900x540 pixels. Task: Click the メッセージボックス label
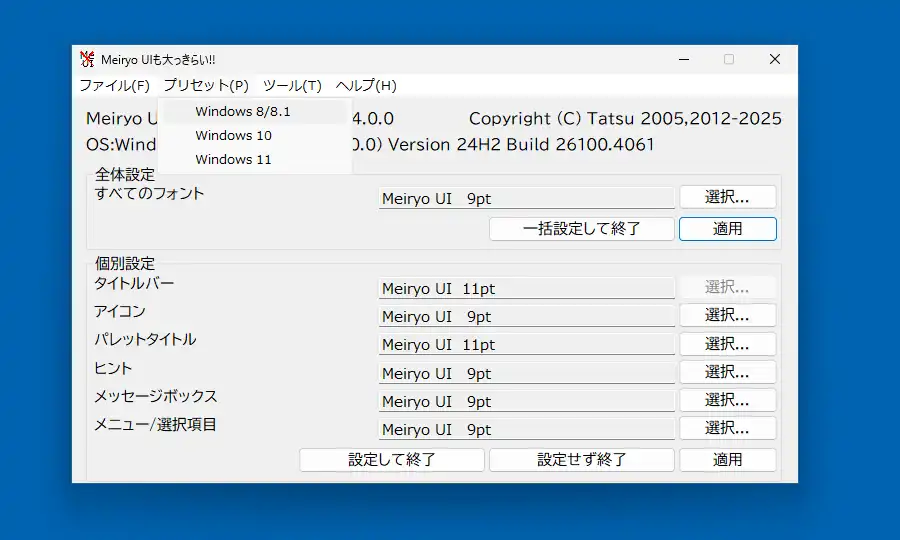(x=156, y=397)
